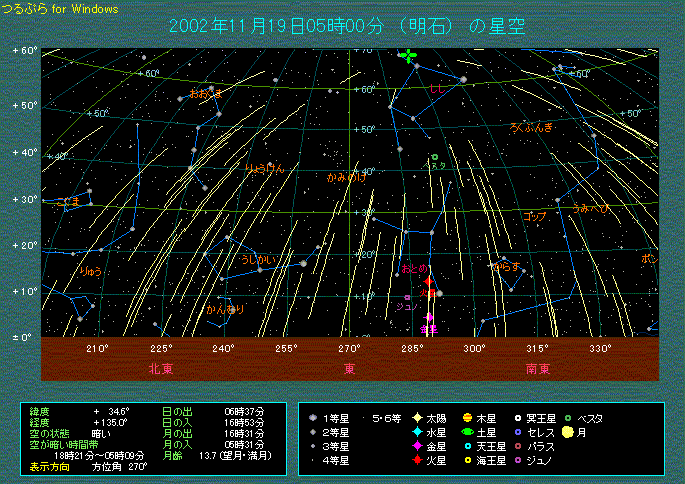Select the magenta Venus marker on the star map
This screenshot has width=685, height=484.
pos(430,317)
